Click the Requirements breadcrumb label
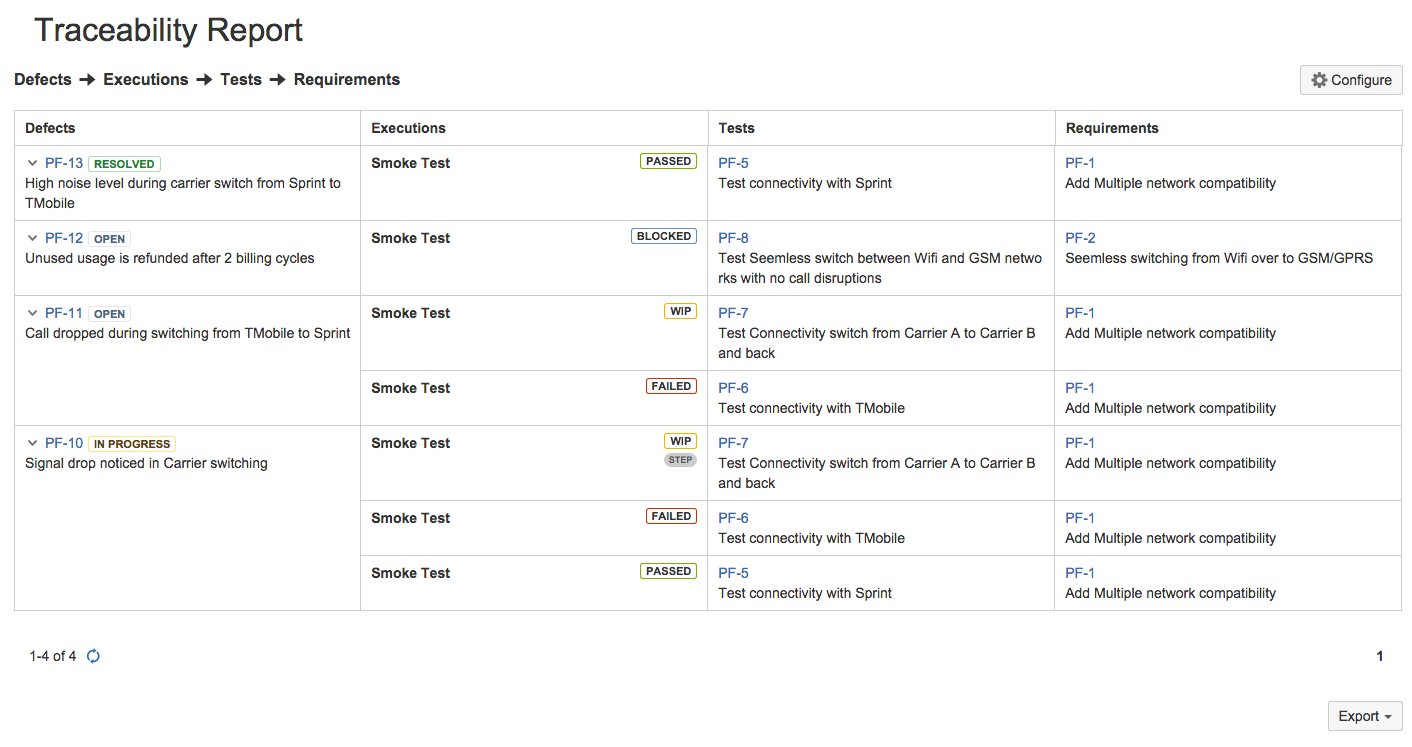Screen dimensions: 1412x747 (x=346, y=79)
